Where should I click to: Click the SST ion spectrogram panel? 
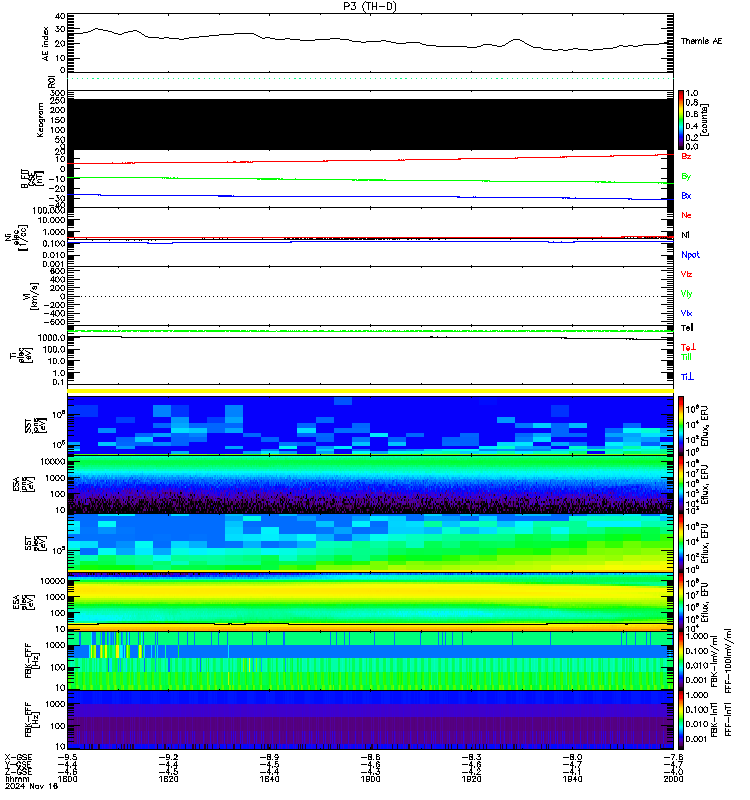tap(370, 425)
